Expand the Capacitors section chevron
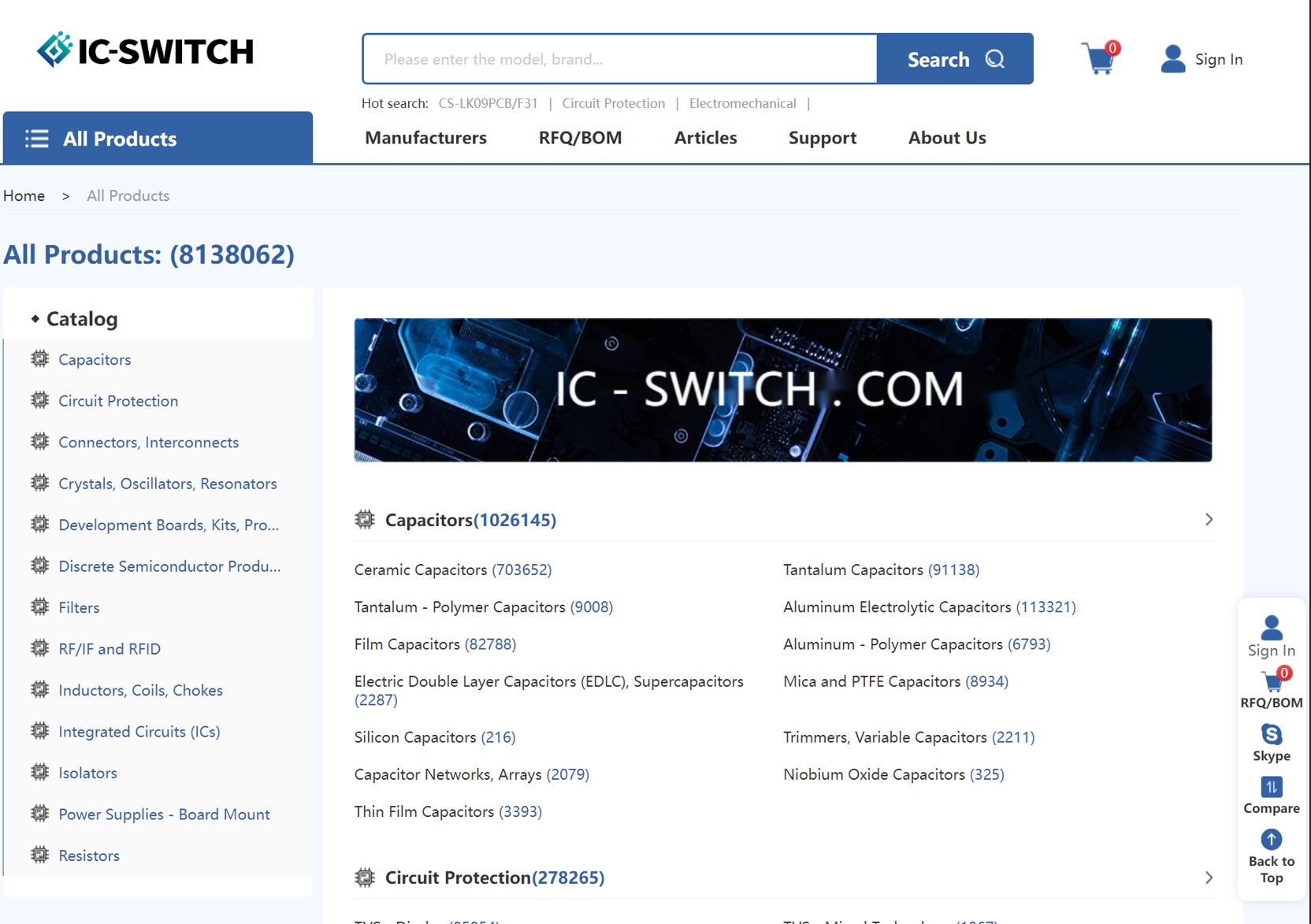1311x924 pixels. (x=1209, y=520)
